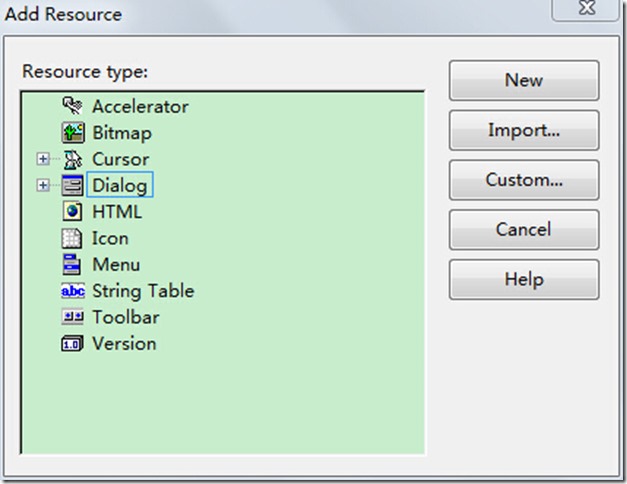Click the String Table abc icon
Image resolution: width=627 pixels, height=484 pixels.
coord(72,291)
